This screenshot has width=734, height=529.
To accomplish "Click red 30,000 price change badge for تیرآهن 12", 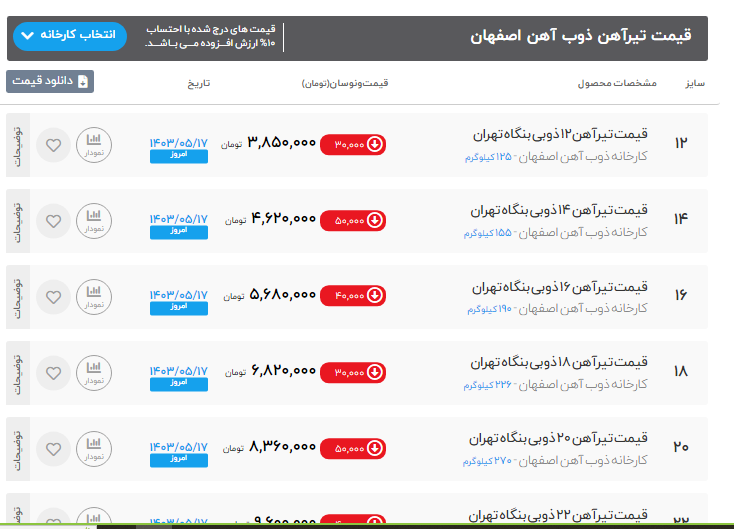I will point(353,144).
